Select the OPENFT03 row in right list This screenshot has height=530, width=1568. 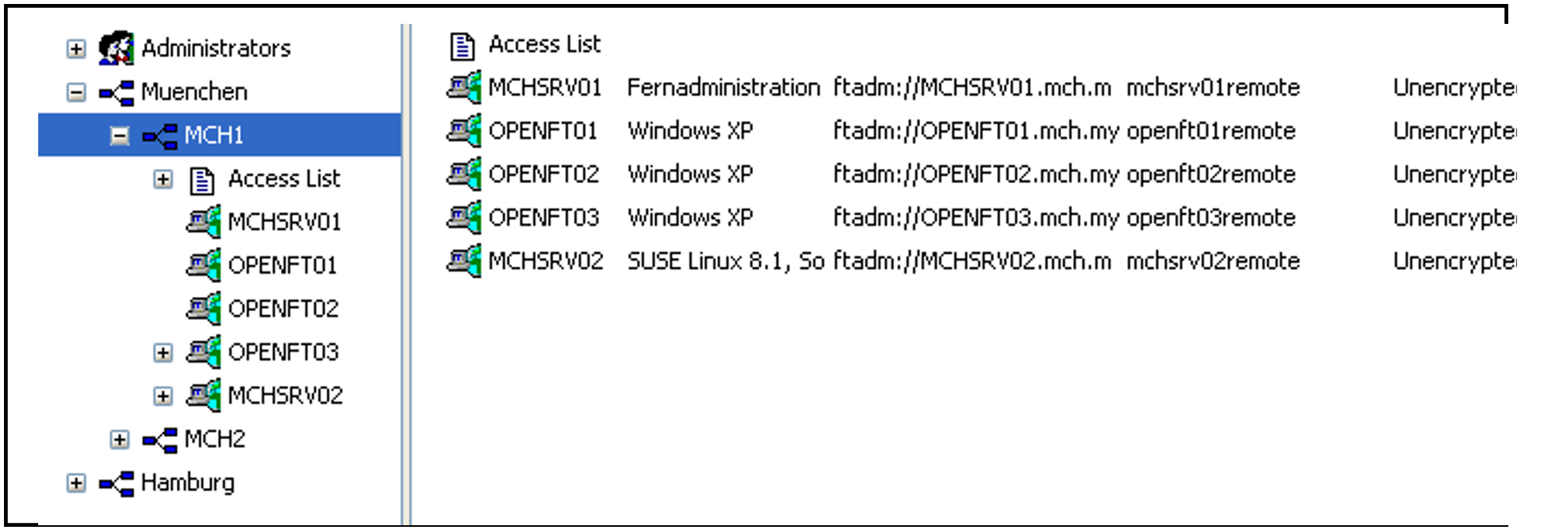click(544, 218)
